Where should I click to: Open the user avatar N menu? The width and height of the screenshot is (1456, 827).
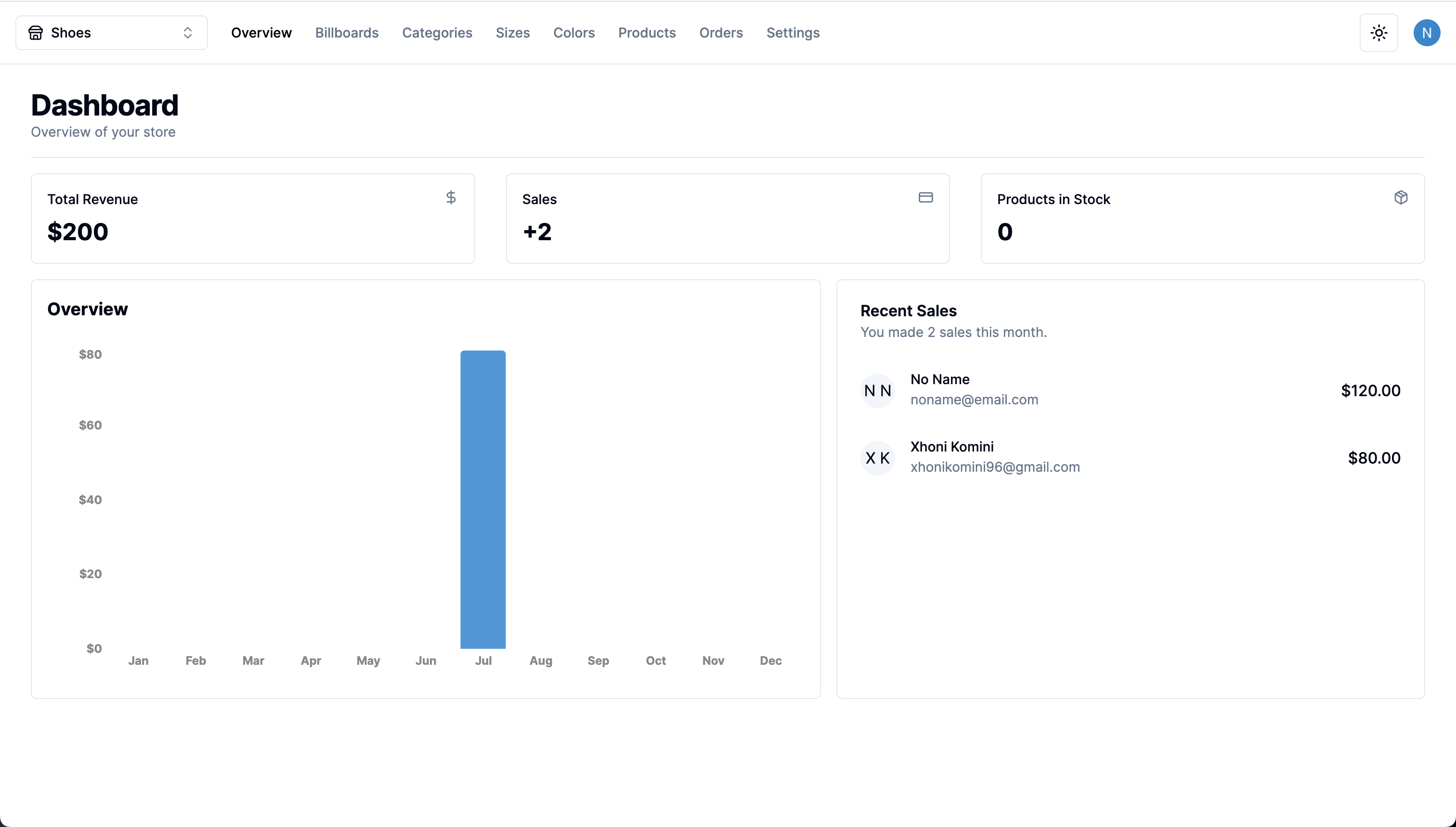coord(1427,33)
